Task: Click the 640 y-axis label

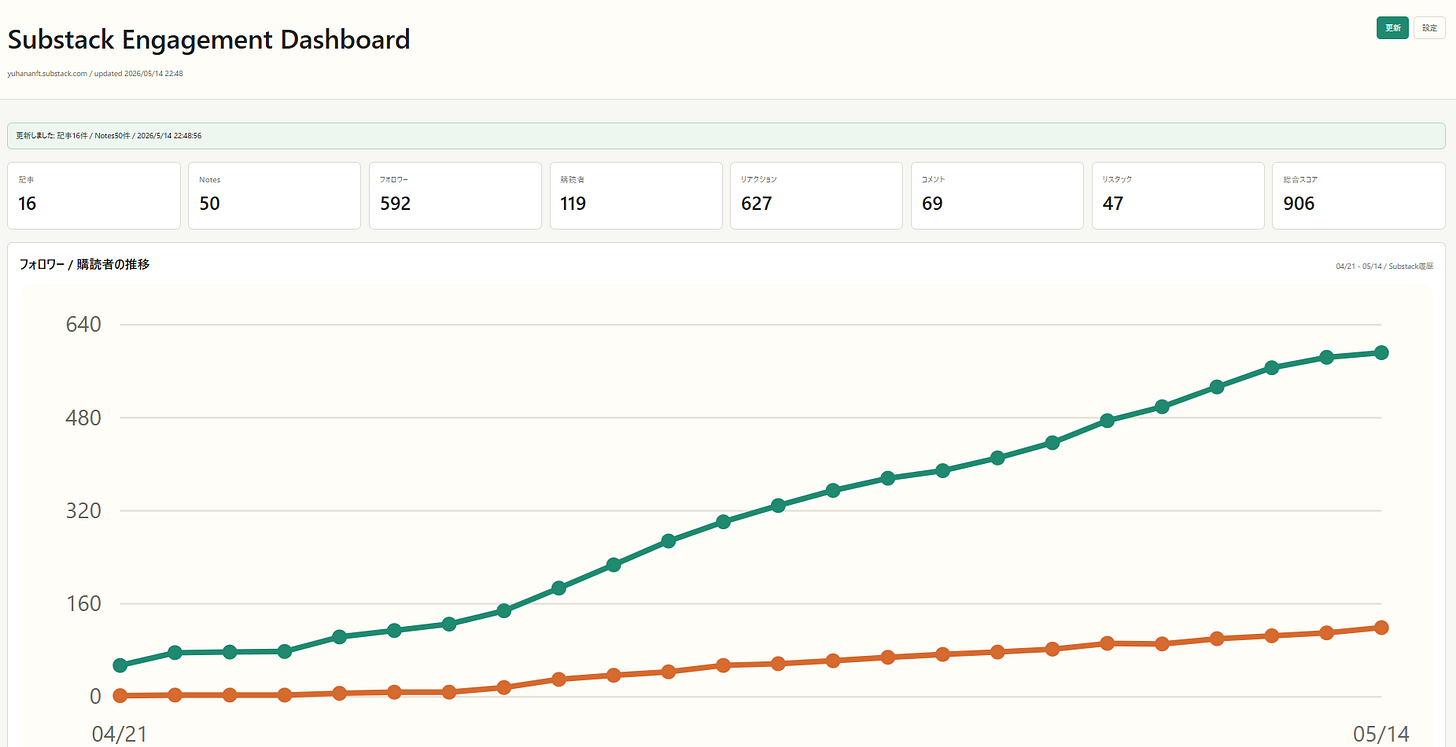Action: pos(82,325)
